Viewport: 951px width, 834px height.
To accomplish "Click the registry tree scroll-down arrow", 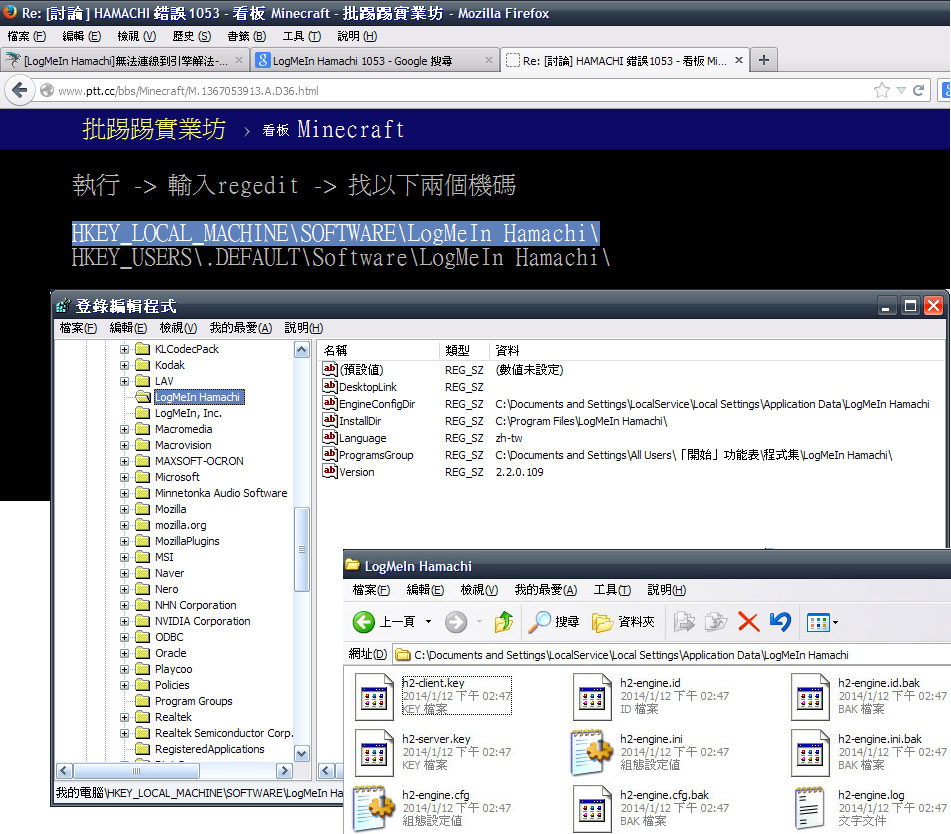I will 302,754.
